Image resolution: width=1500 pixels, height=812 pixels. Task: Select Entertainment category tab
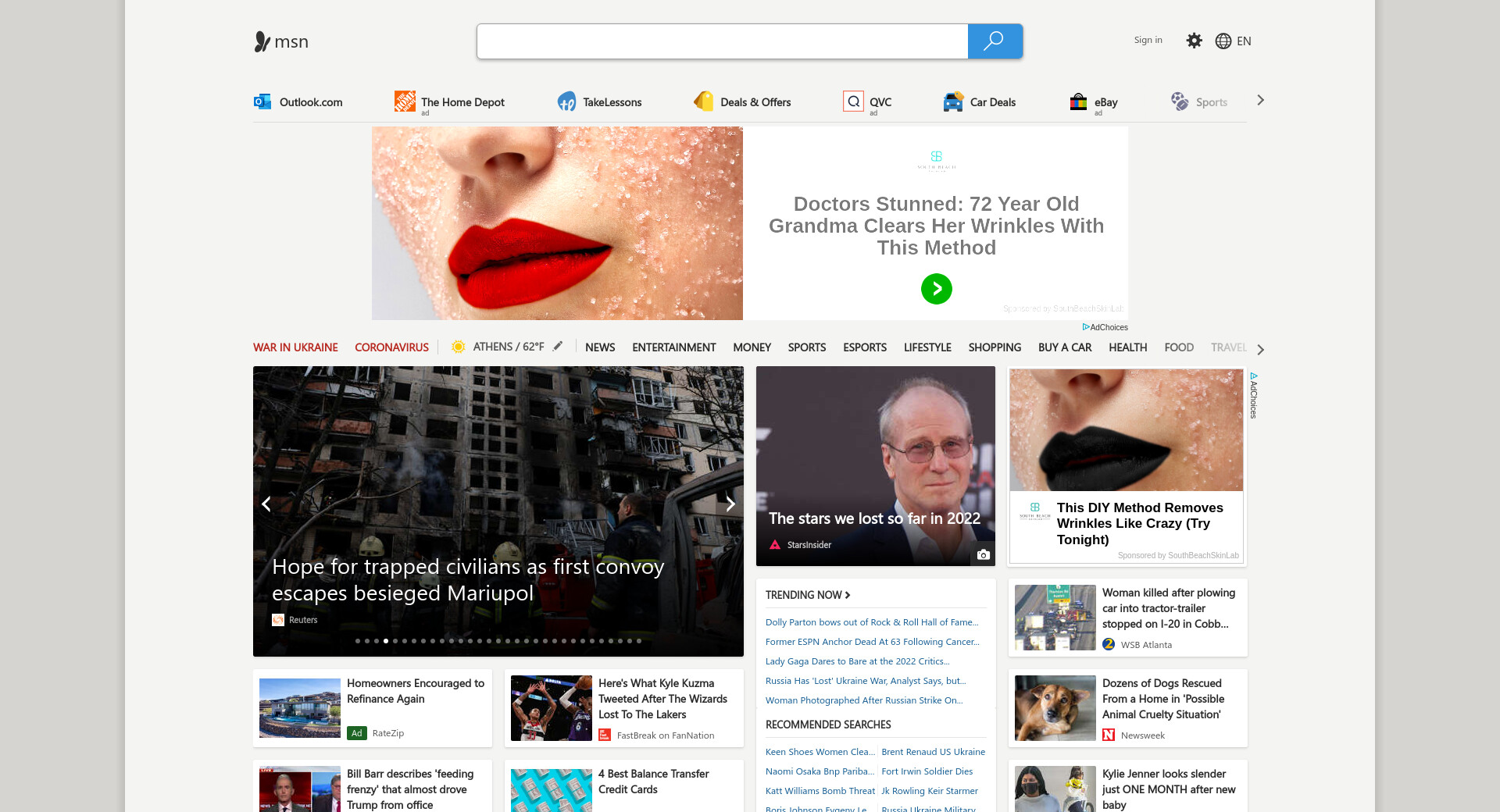point(674,347)
